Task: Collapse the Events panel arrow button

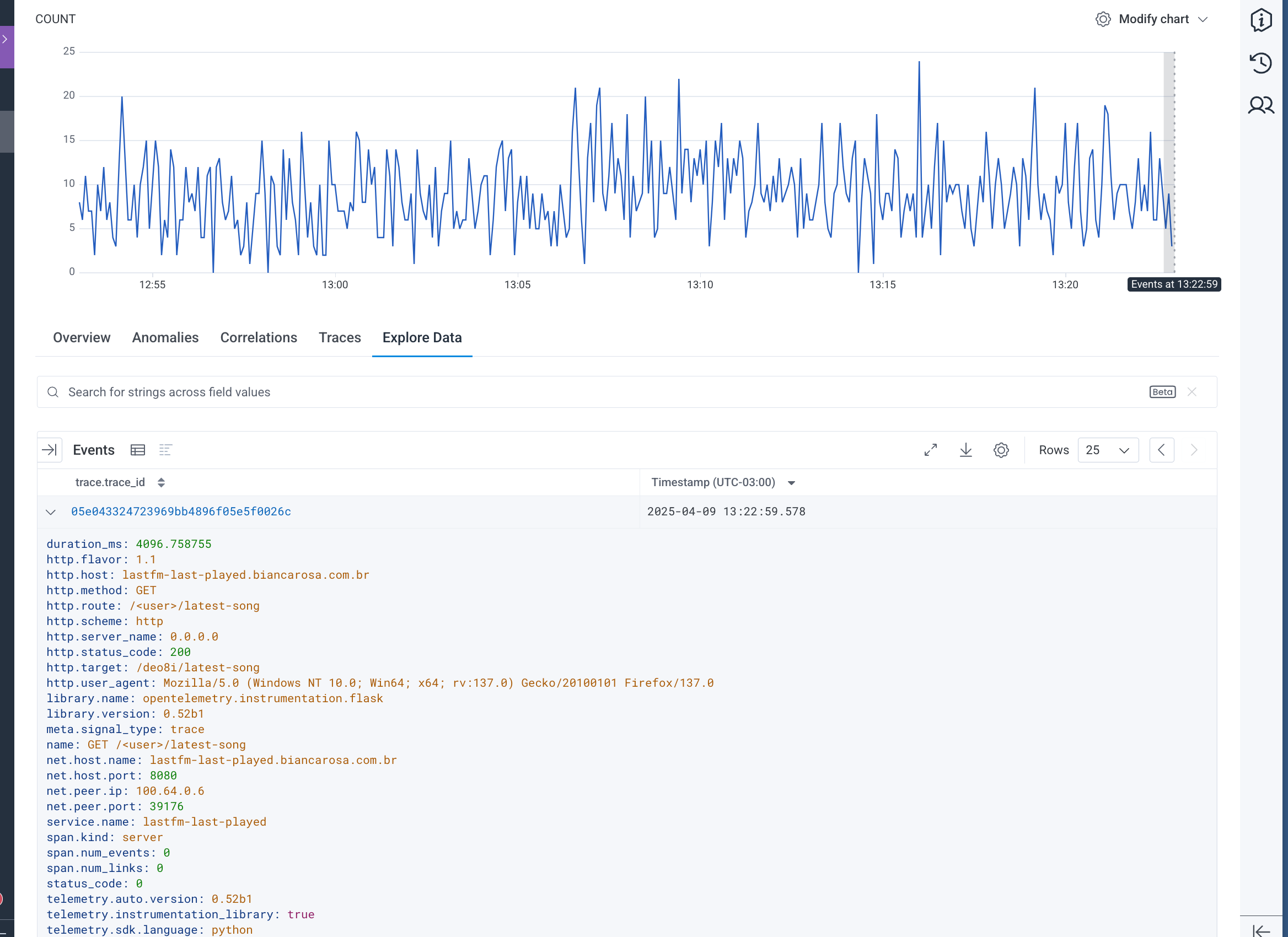Action: click(50, 450)
